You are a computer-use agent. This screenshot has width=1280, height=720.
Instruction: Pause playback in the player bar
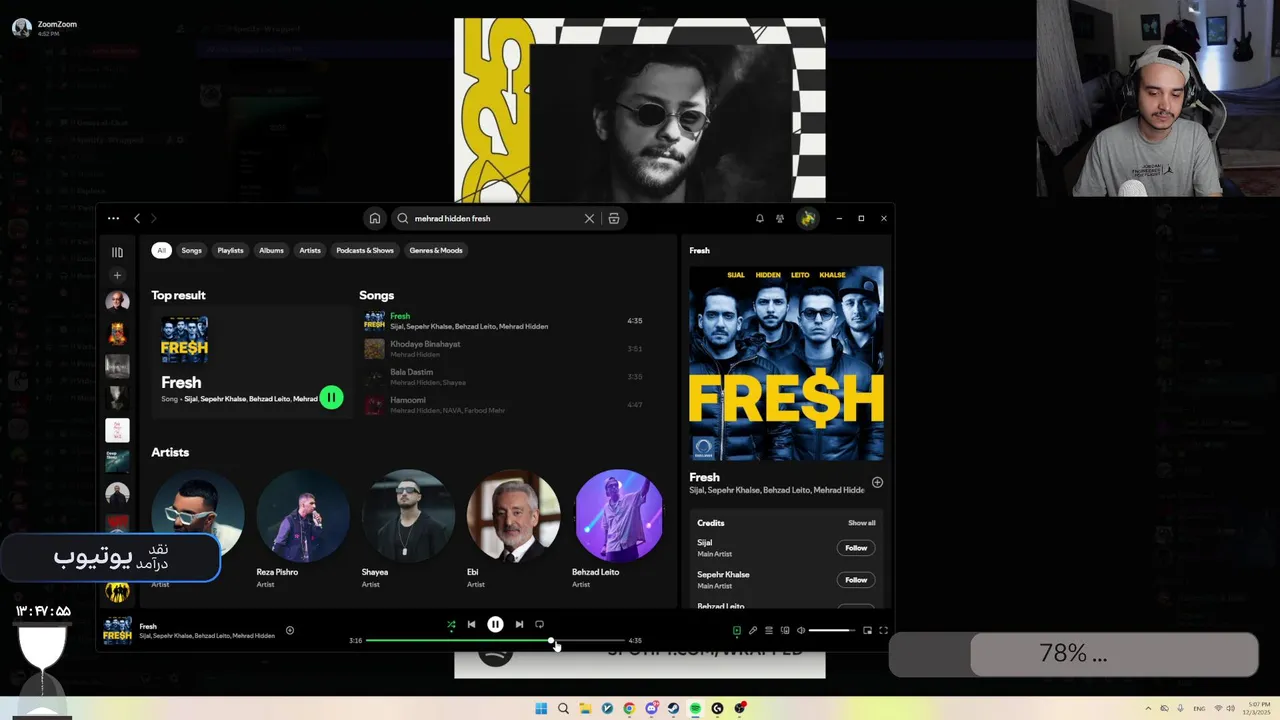point(495,624)
